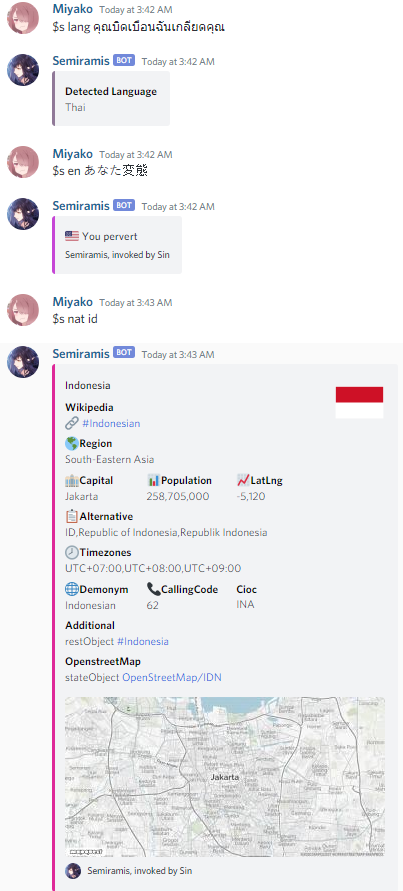Click the Miyako username above '$s nat id'
Image resolution: width=403 pixels, height=891 pixels.
tap(72, 302)
